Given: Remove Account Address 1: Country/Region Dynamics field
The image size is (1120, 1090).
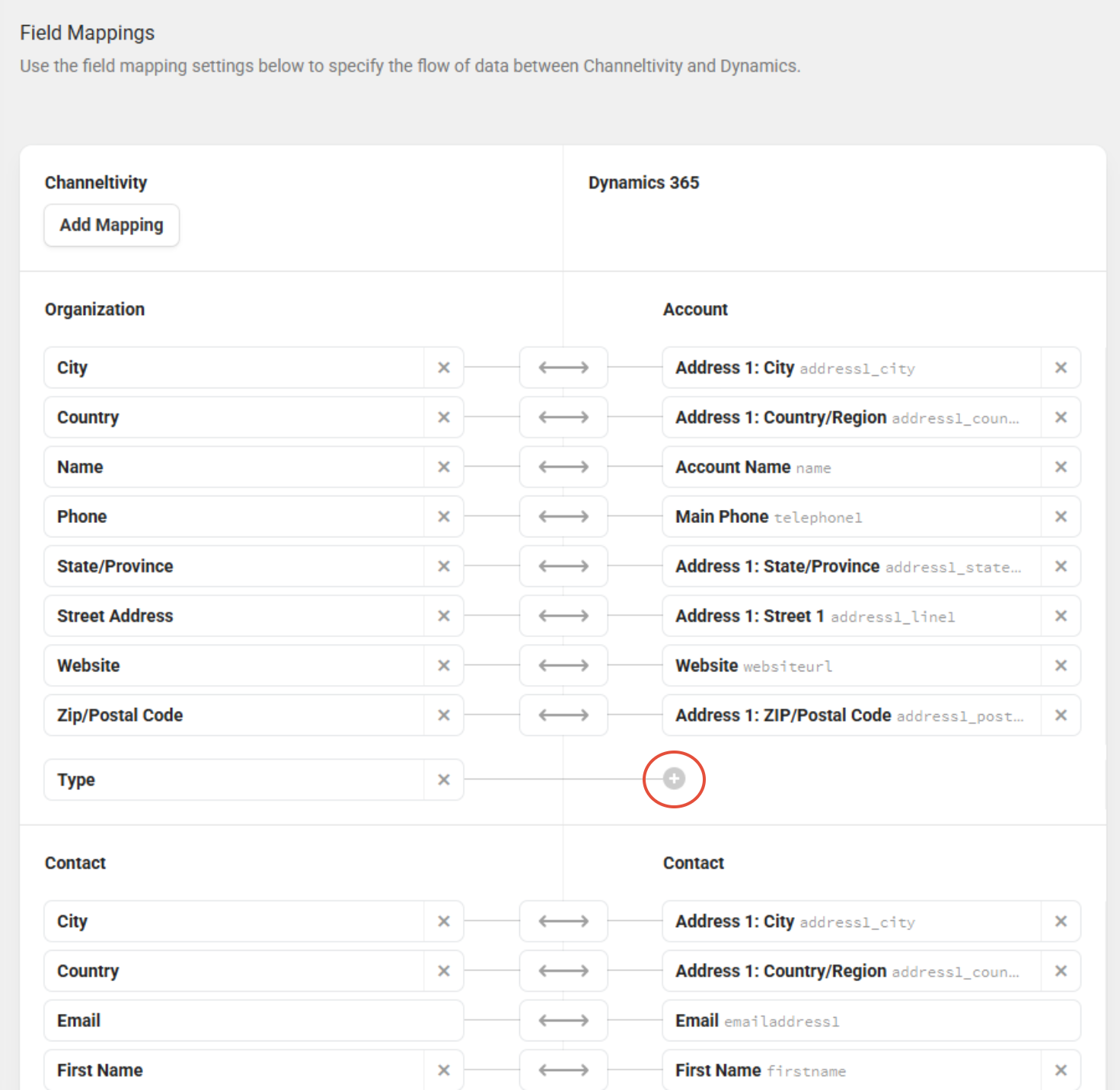Looking at the screenshot, I should [1061, 417].
